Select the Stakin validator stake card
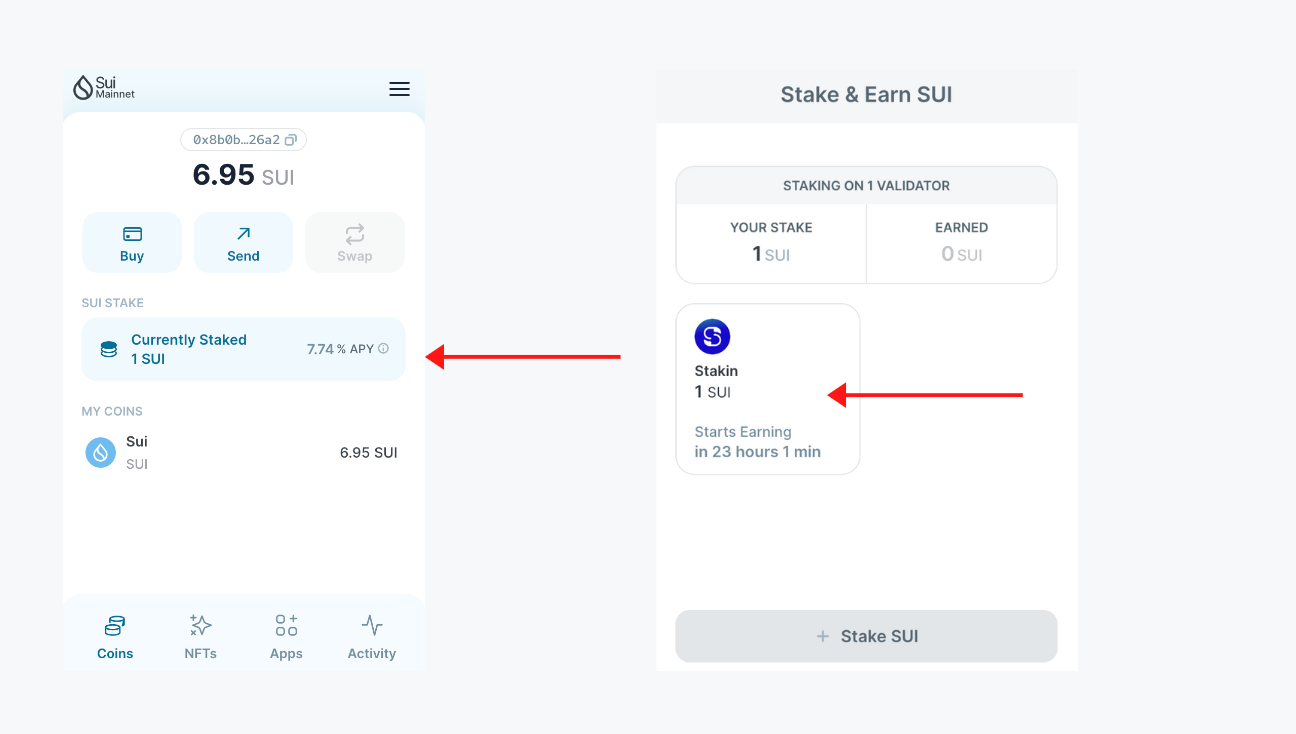Viewport: 1296px width, 734px height. pos(768,389)
